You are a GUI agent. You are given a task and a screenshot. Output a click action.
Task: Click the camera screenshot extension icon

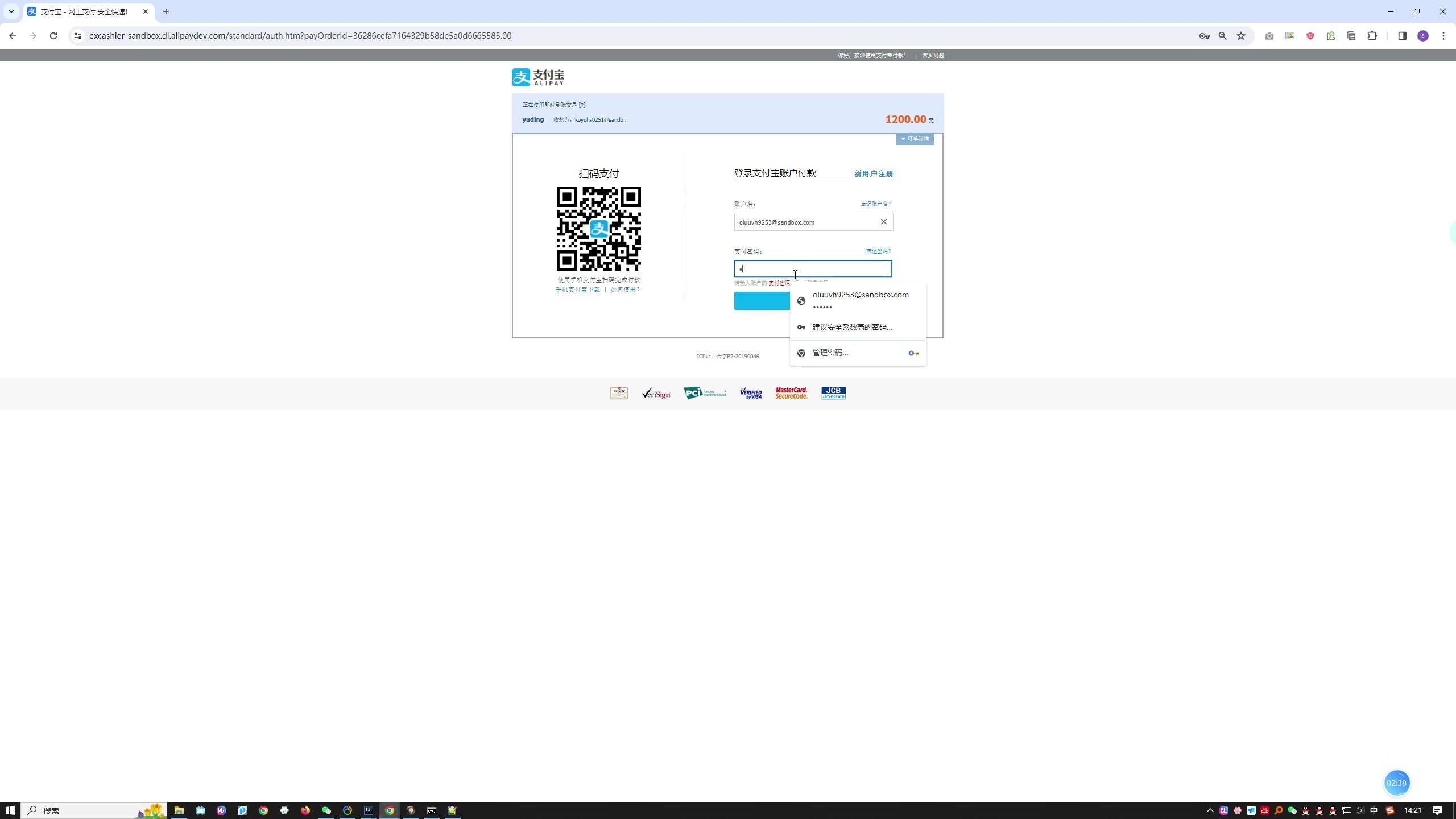(1269, 36)
